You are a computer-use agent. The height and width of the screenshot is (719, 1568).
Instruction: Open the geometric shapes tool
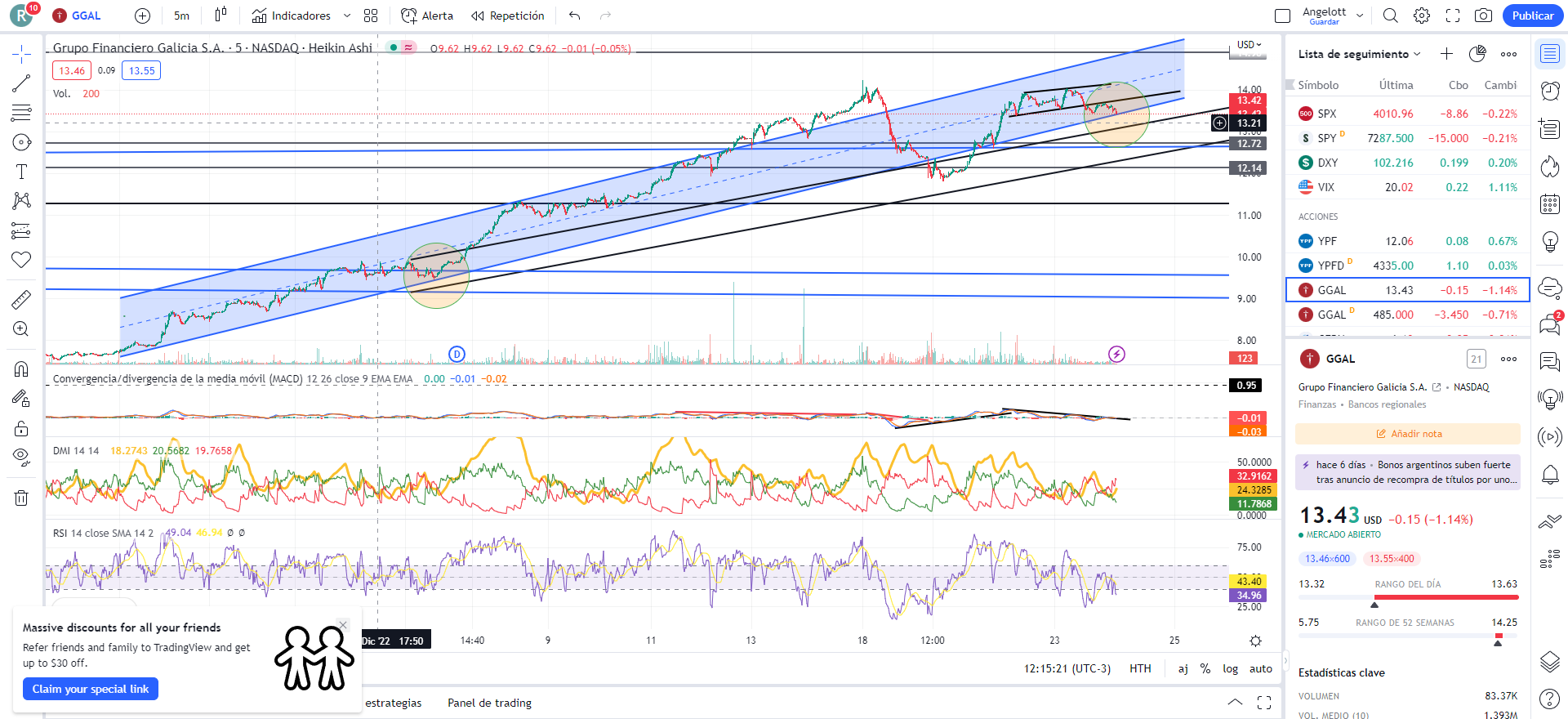[21, 142]
